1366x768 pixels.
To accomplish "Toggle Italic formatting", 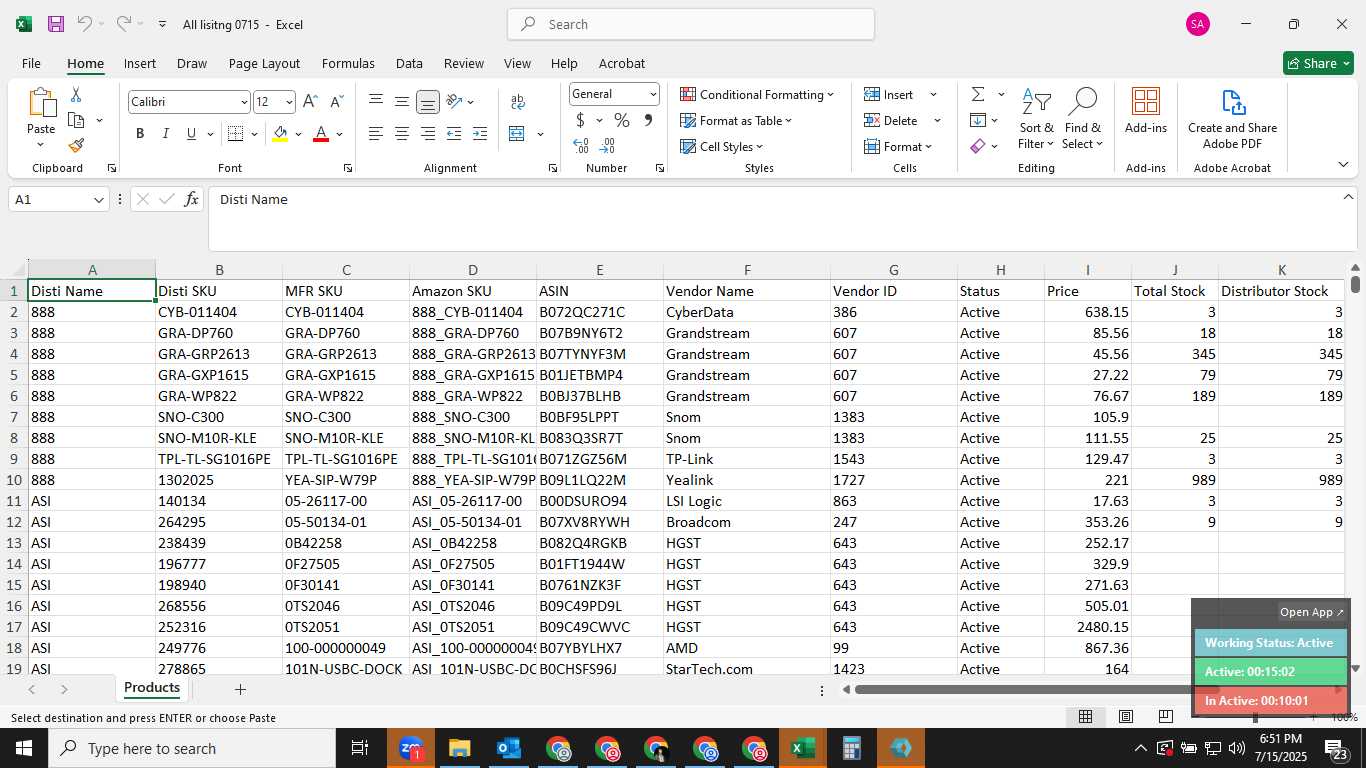I will coord(166,134).
